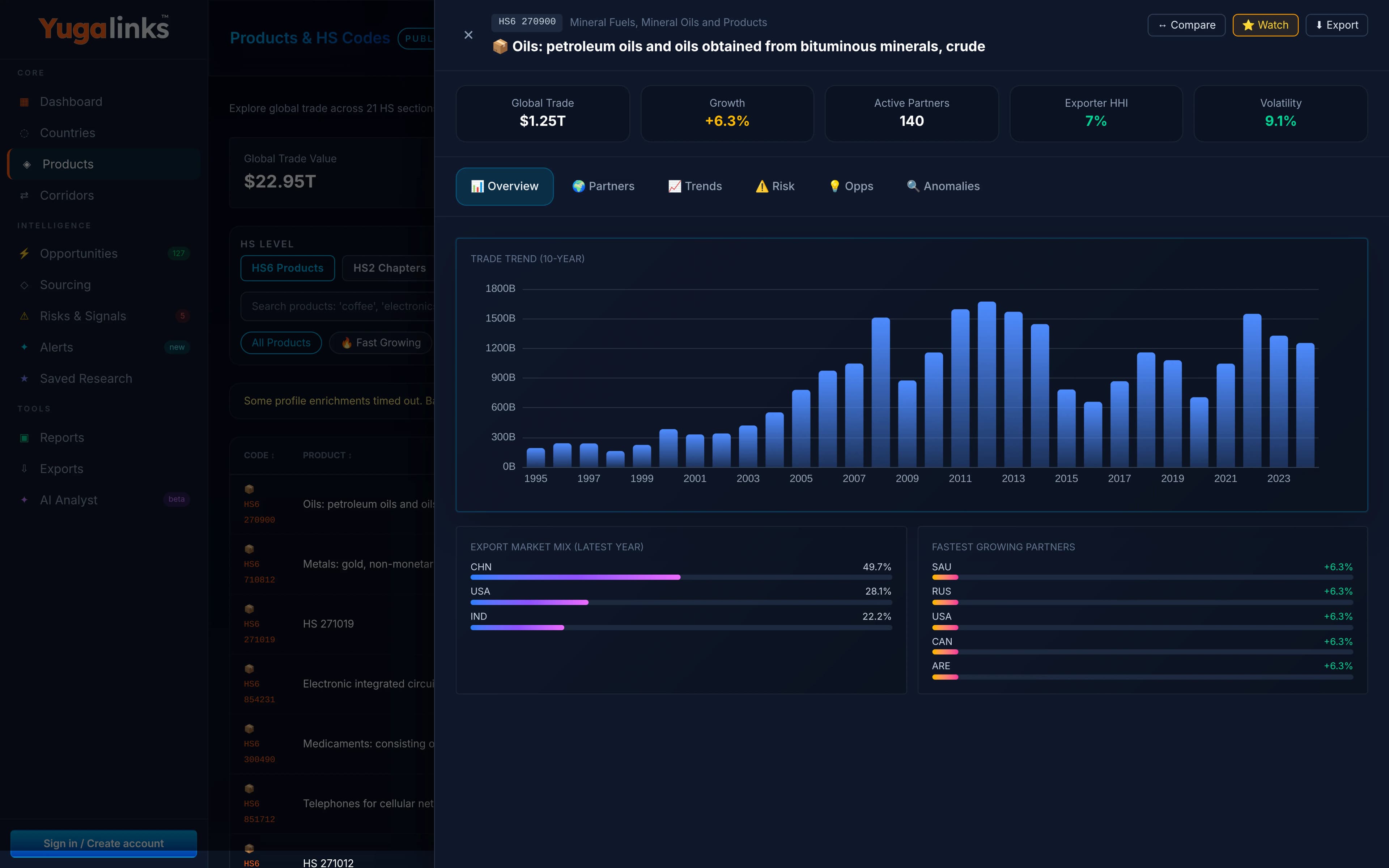Click the Alerts sparkle icon

tap(24, 347)
